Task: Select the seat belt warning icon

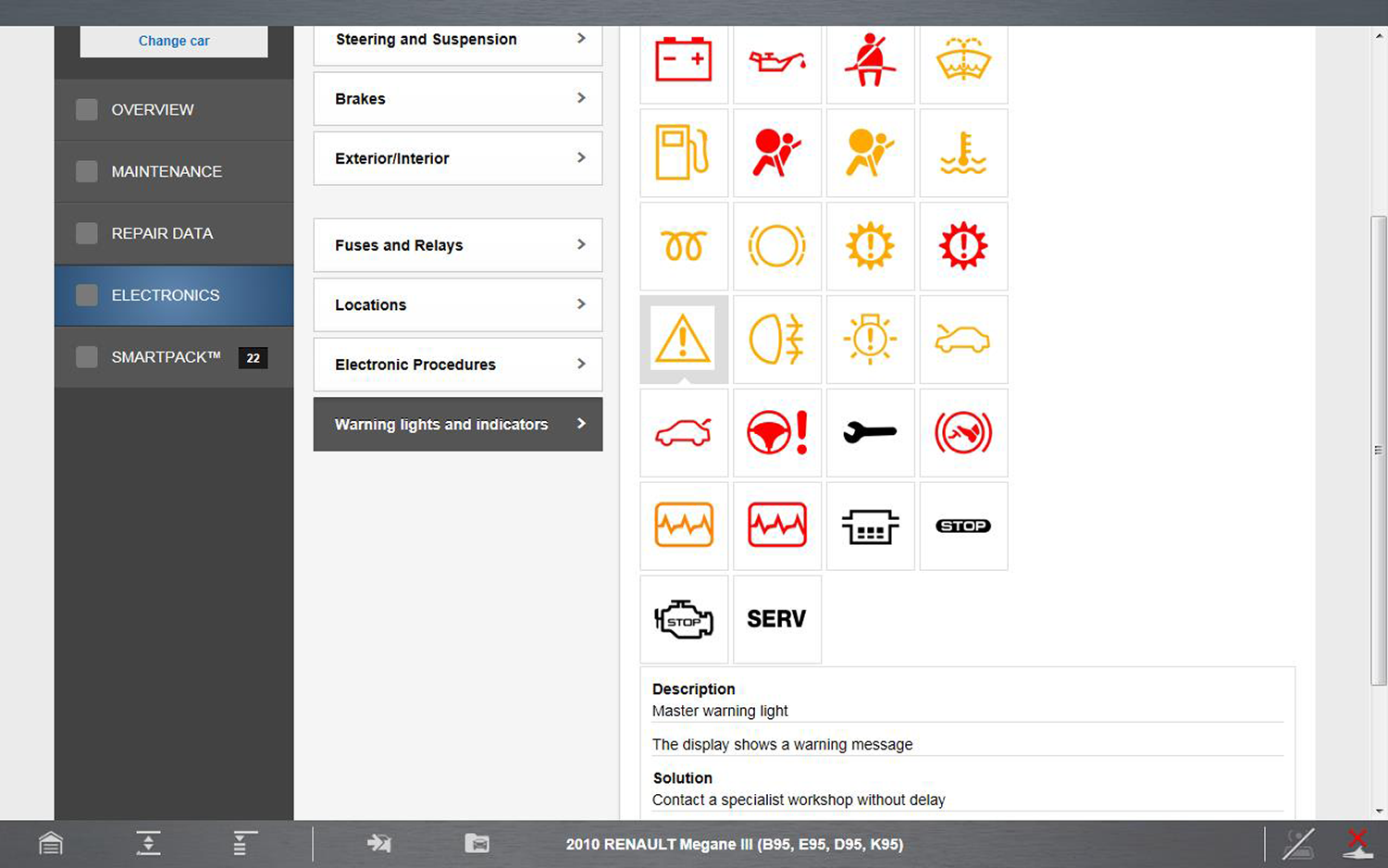Action: point(870,61)
